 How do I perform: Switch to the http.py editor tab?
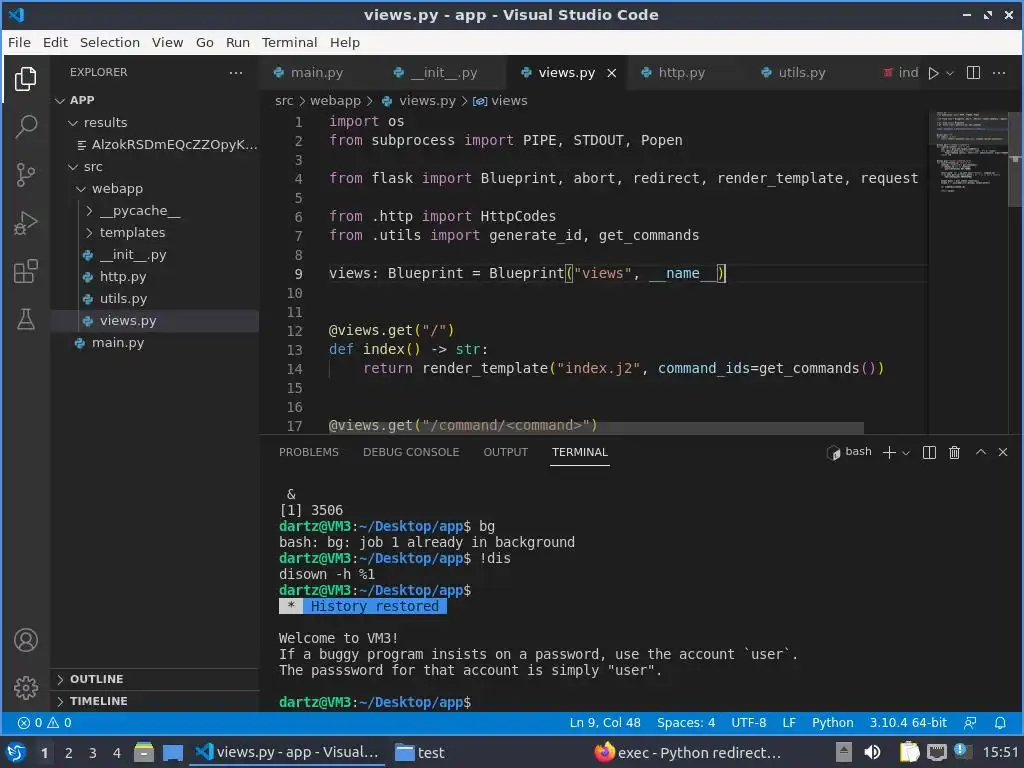click(x=681, y=72)
